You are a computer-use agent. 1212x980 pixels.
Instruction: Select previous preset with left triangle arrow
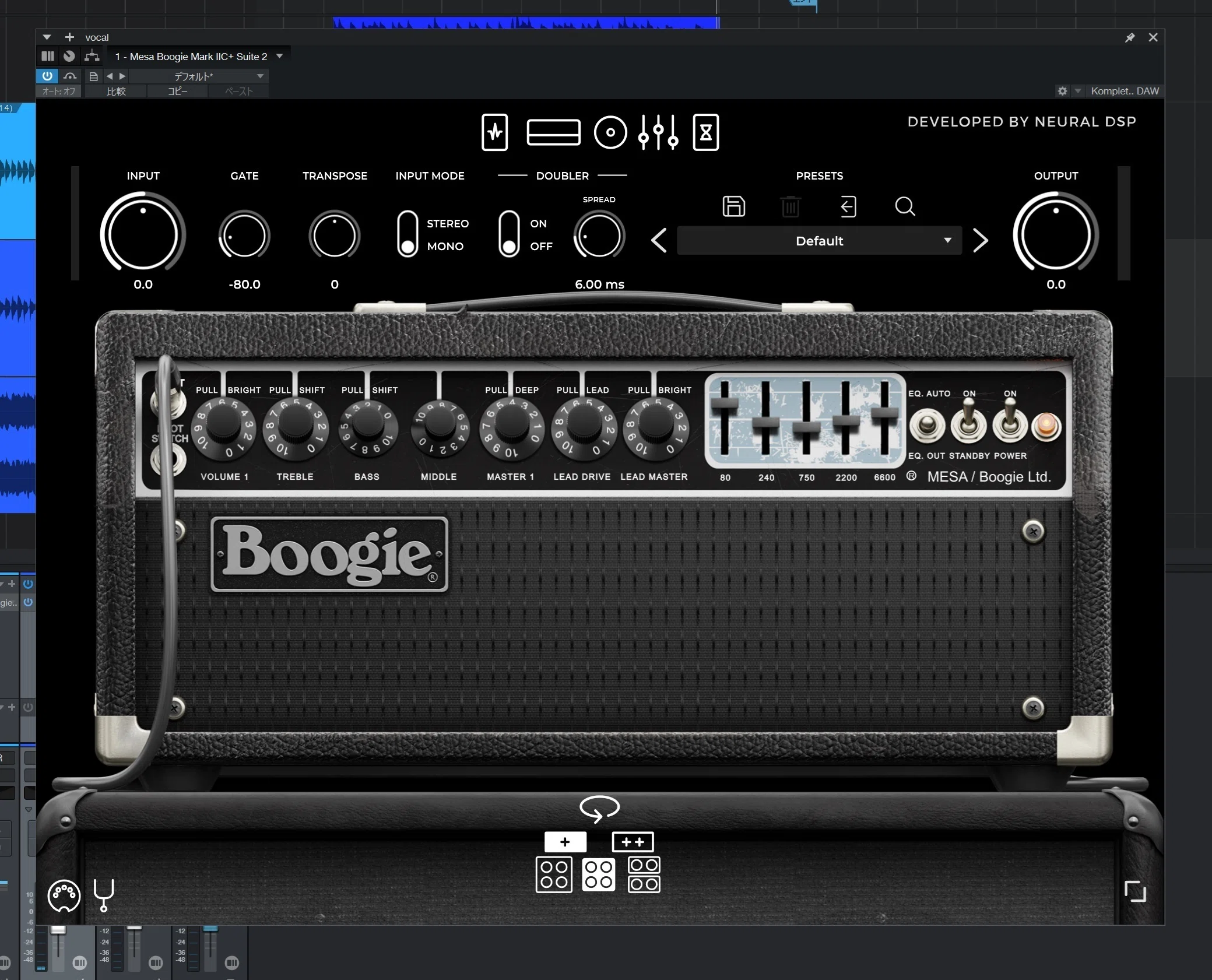tap(109, 76)
